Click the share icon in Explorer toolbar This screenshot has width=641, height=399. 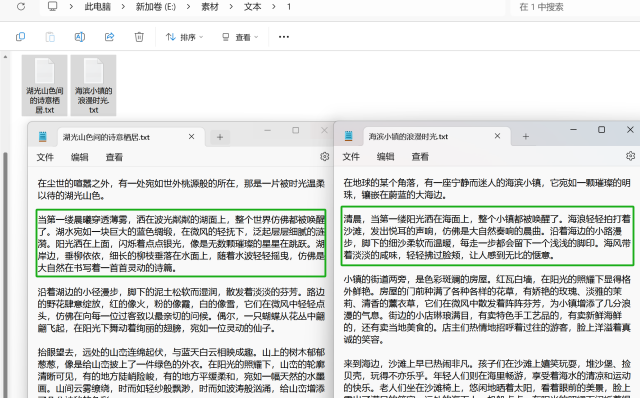109,37
